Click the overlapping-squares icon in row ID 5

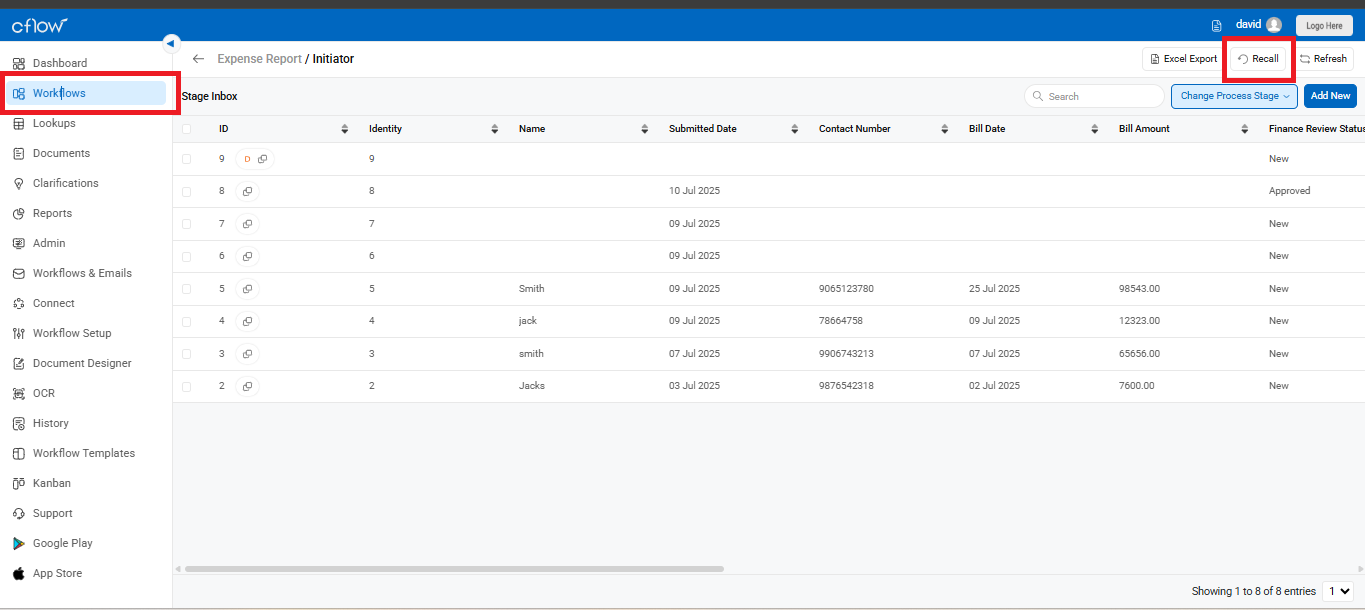click(x=247, y=289)
